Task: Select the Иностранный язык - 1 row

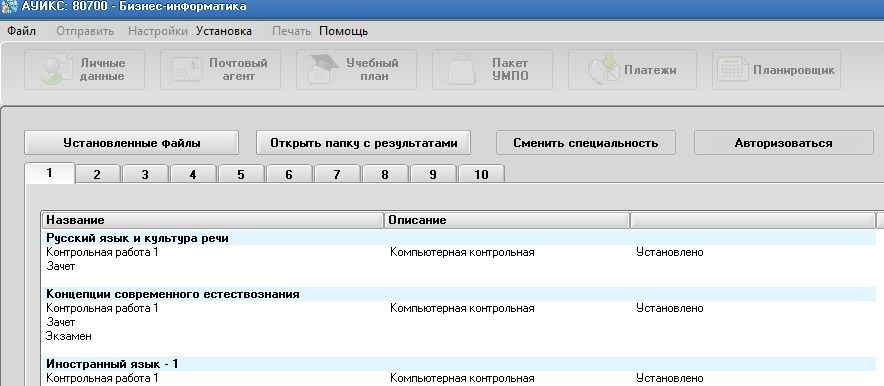Action: (459, 364)
